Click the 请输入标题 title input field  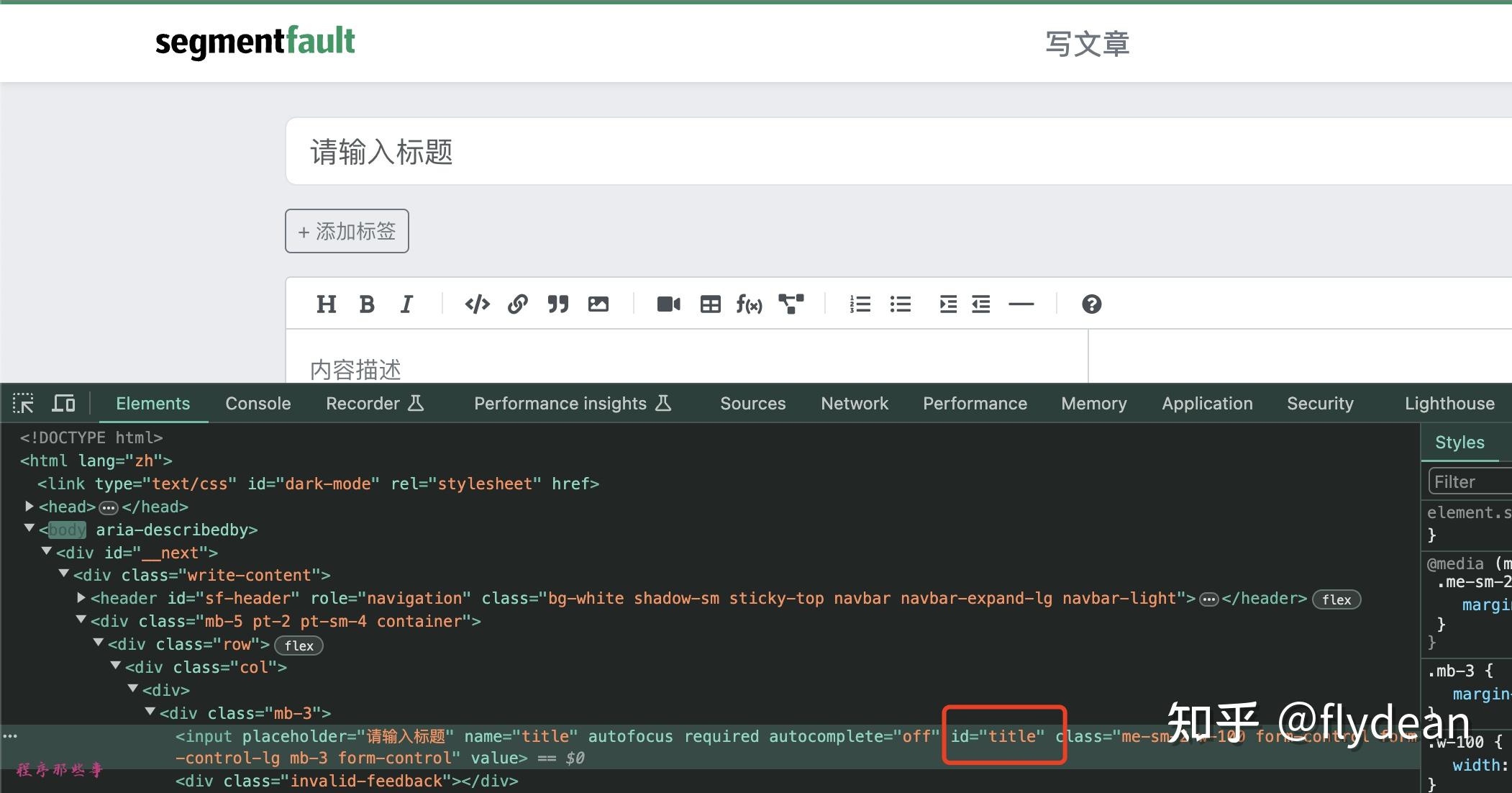click(x=647, y=152)
